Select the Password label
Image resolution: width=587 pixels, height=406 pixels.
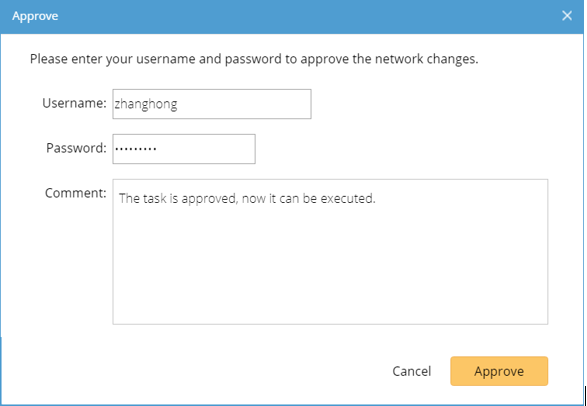pyautogui.click(x=76, y=148)
